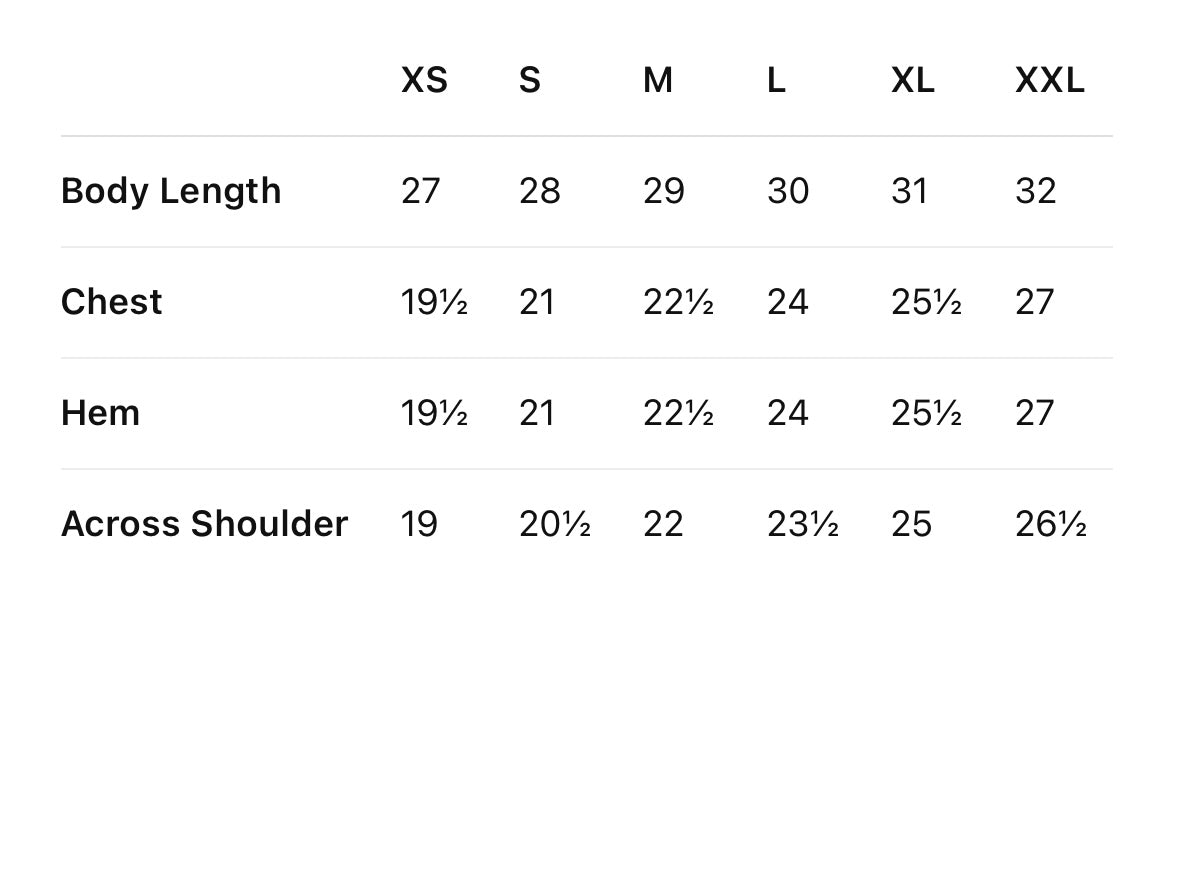Click Across Shoulder value 19 for XS

(x=419, y=524)
